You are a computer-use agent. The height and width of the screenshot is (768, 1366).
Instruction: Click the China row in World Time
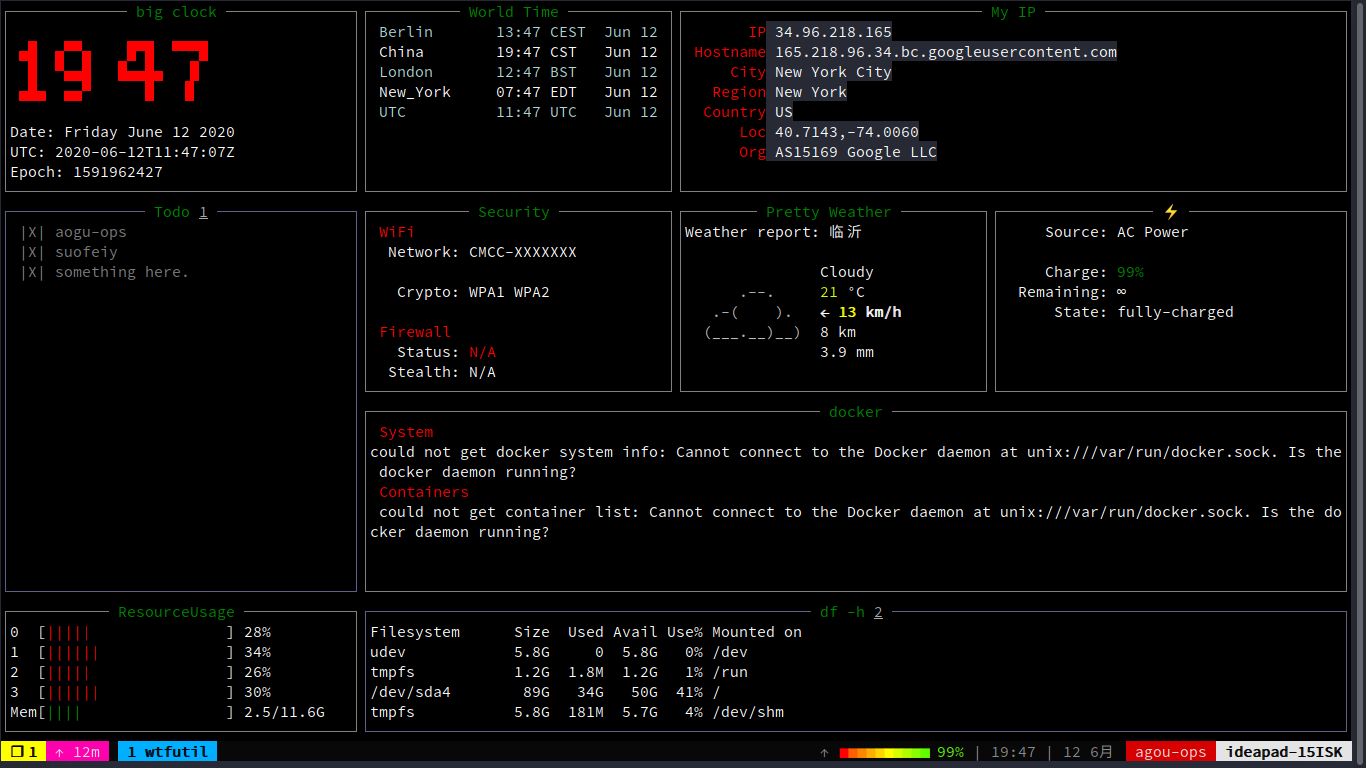tap(518, 52)
